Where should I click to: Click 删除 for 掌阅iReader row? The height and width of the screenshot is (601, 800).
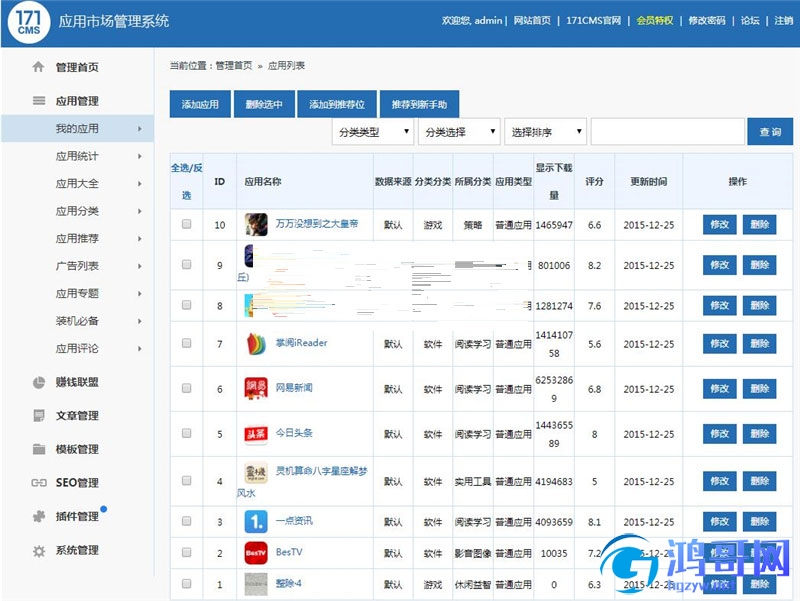point(759,343)
